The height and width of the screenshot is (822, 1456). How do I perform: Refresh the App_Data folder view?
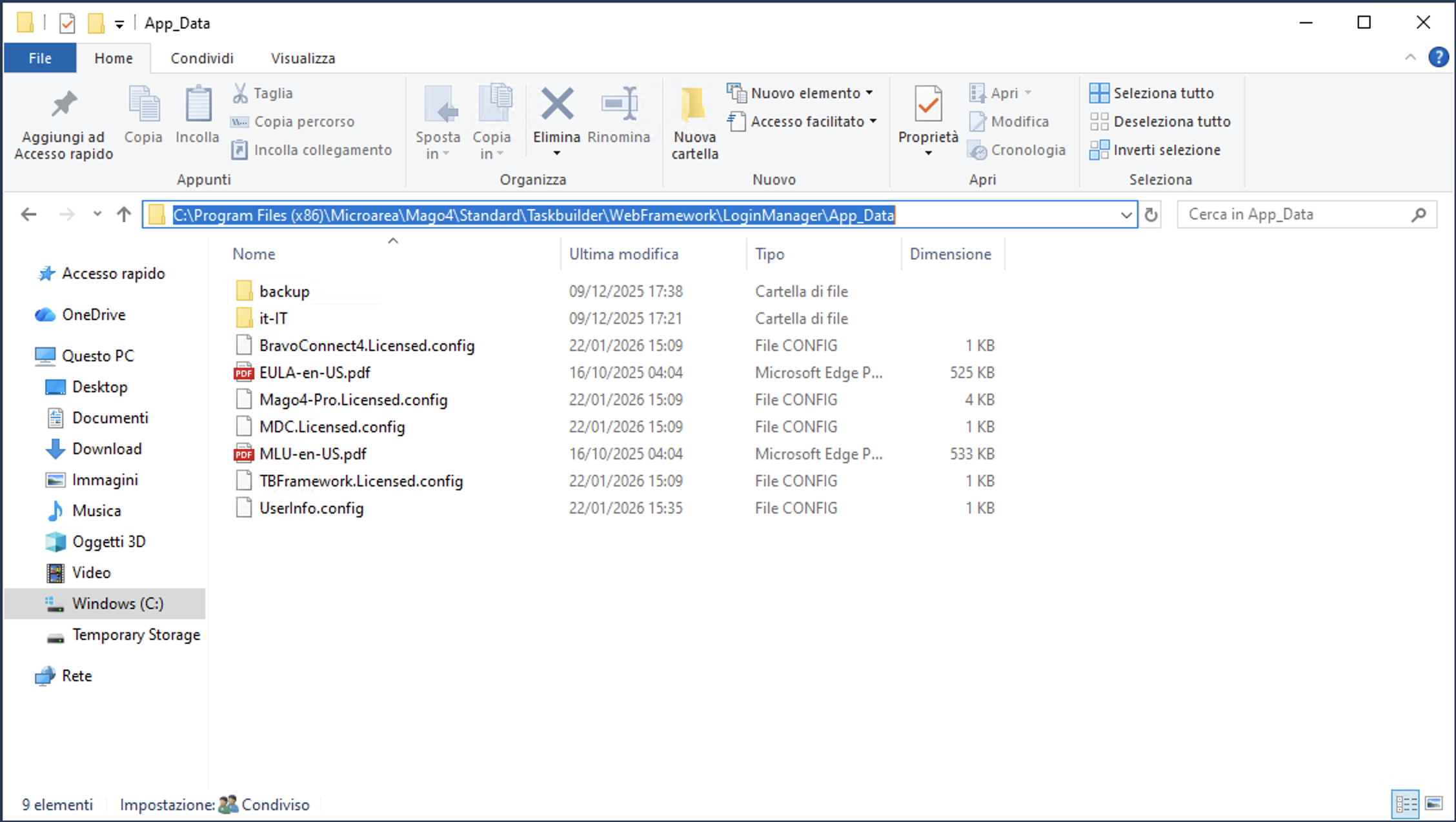click(1151, 215)
